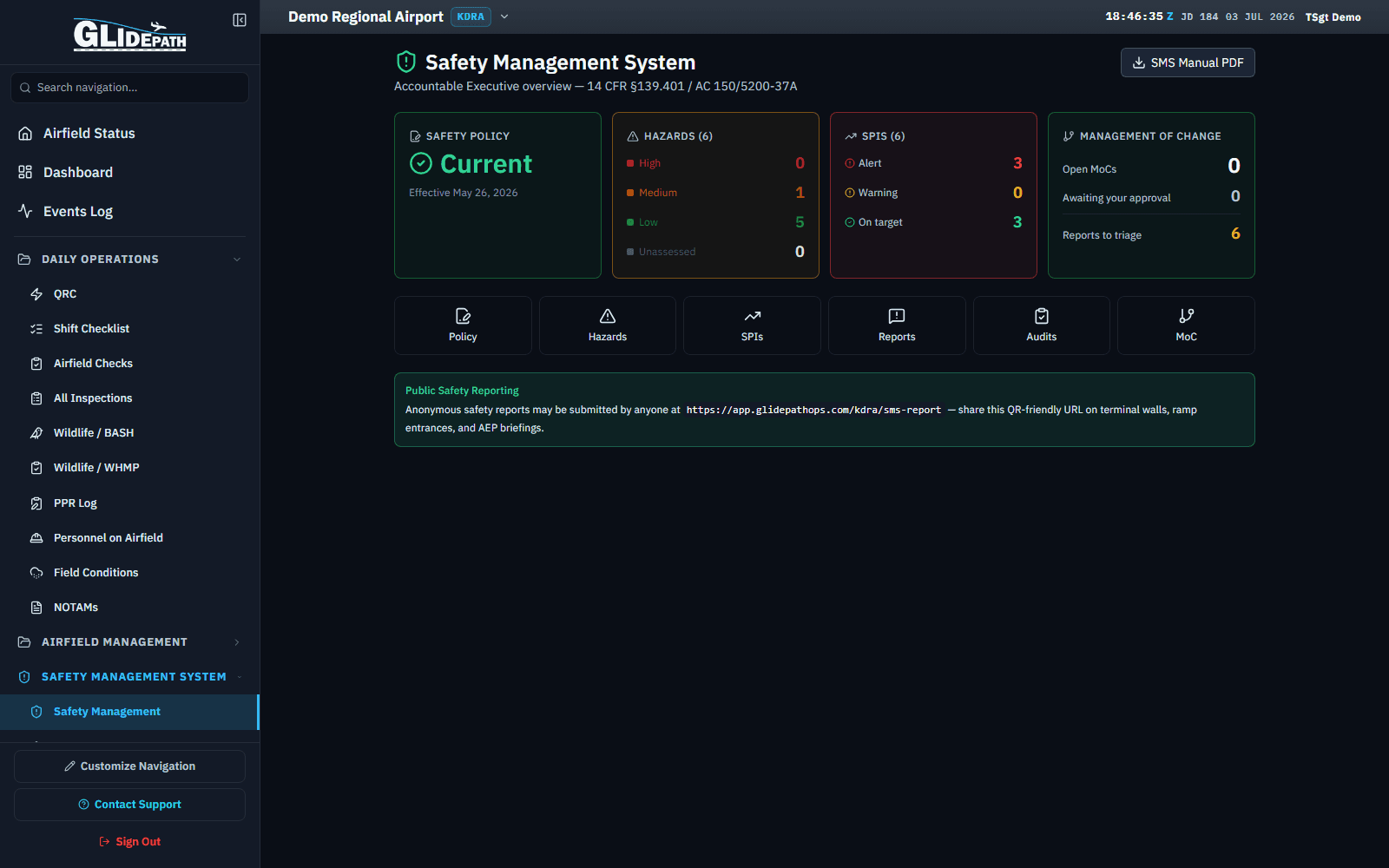This screenshot has height=868, width=1389.
Task: Click Effective May 26, 2026 text
Action: pos(463,193)
